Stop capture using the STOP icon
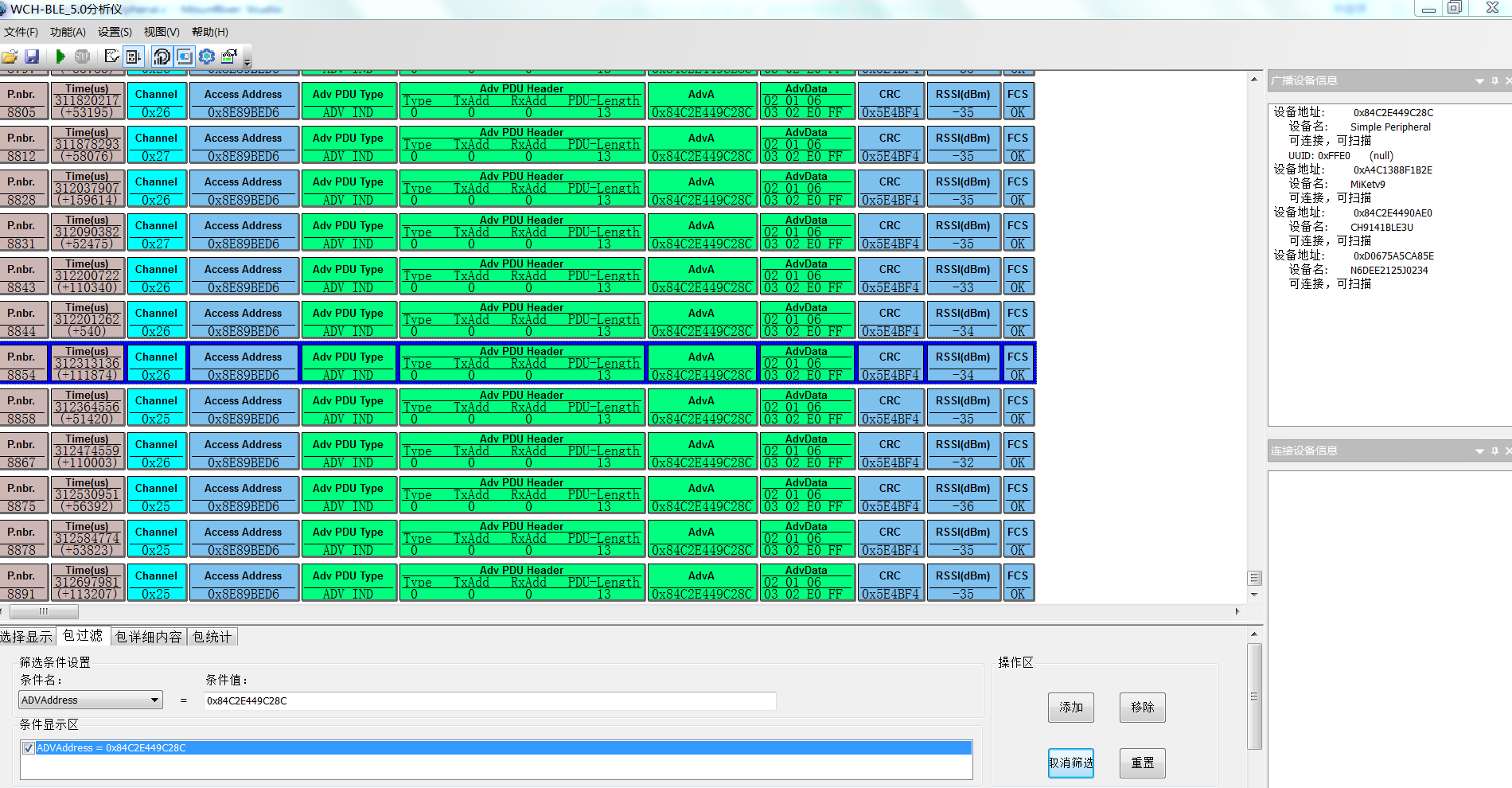1512x788 pixels. pos(82,57)
